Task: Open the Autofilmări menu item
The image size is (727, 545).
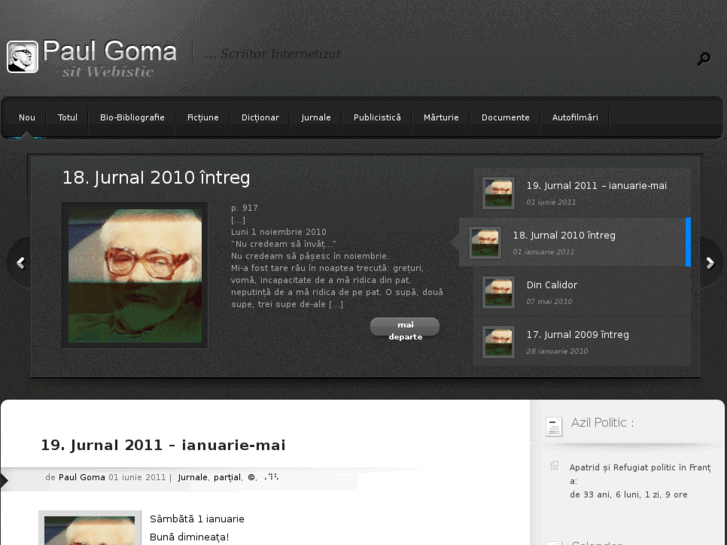Action: click(575, 118)
